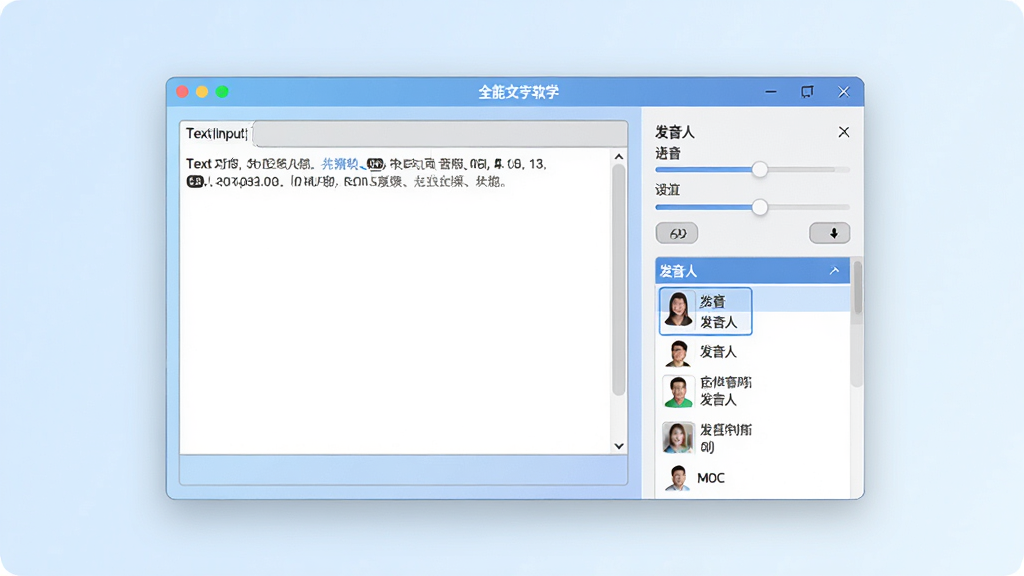Adjust the 语音 slider handle
The width and height of the screenshot is (1024, 576).
[x=760, y=170]
